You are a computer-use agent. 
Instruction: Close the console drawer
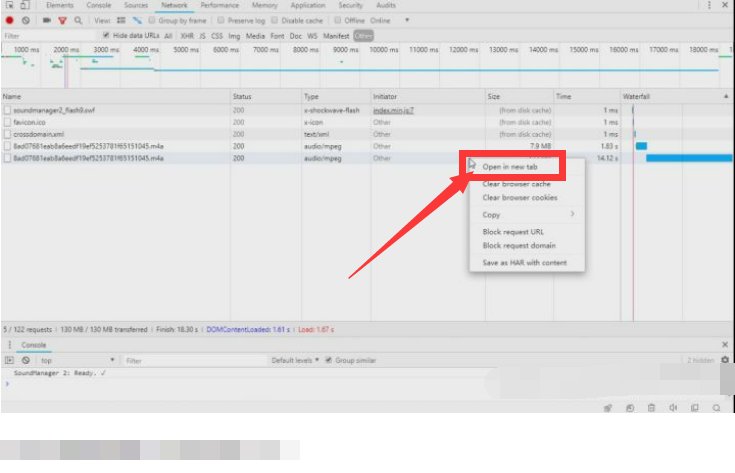(725, 344)
